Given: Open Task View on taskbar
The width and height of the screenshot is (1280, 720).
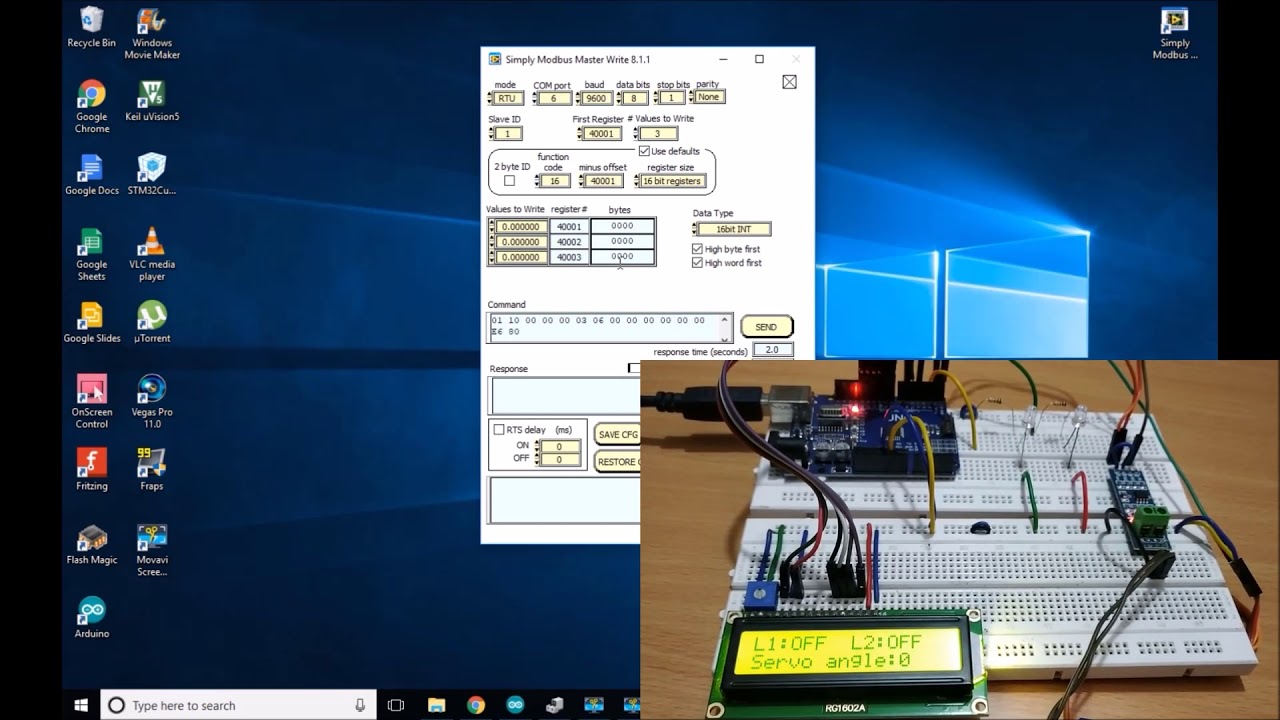Looking at the screenshot, I should pos(395,705).
